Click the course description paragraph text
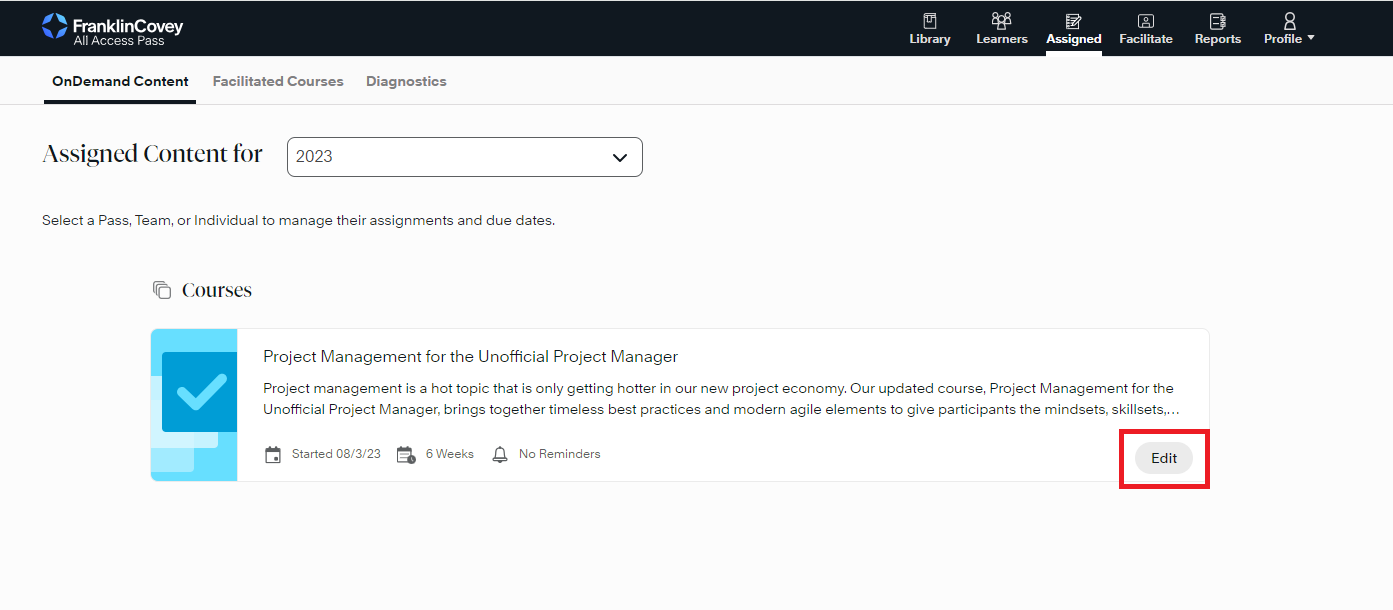 (x=718, y=398)
